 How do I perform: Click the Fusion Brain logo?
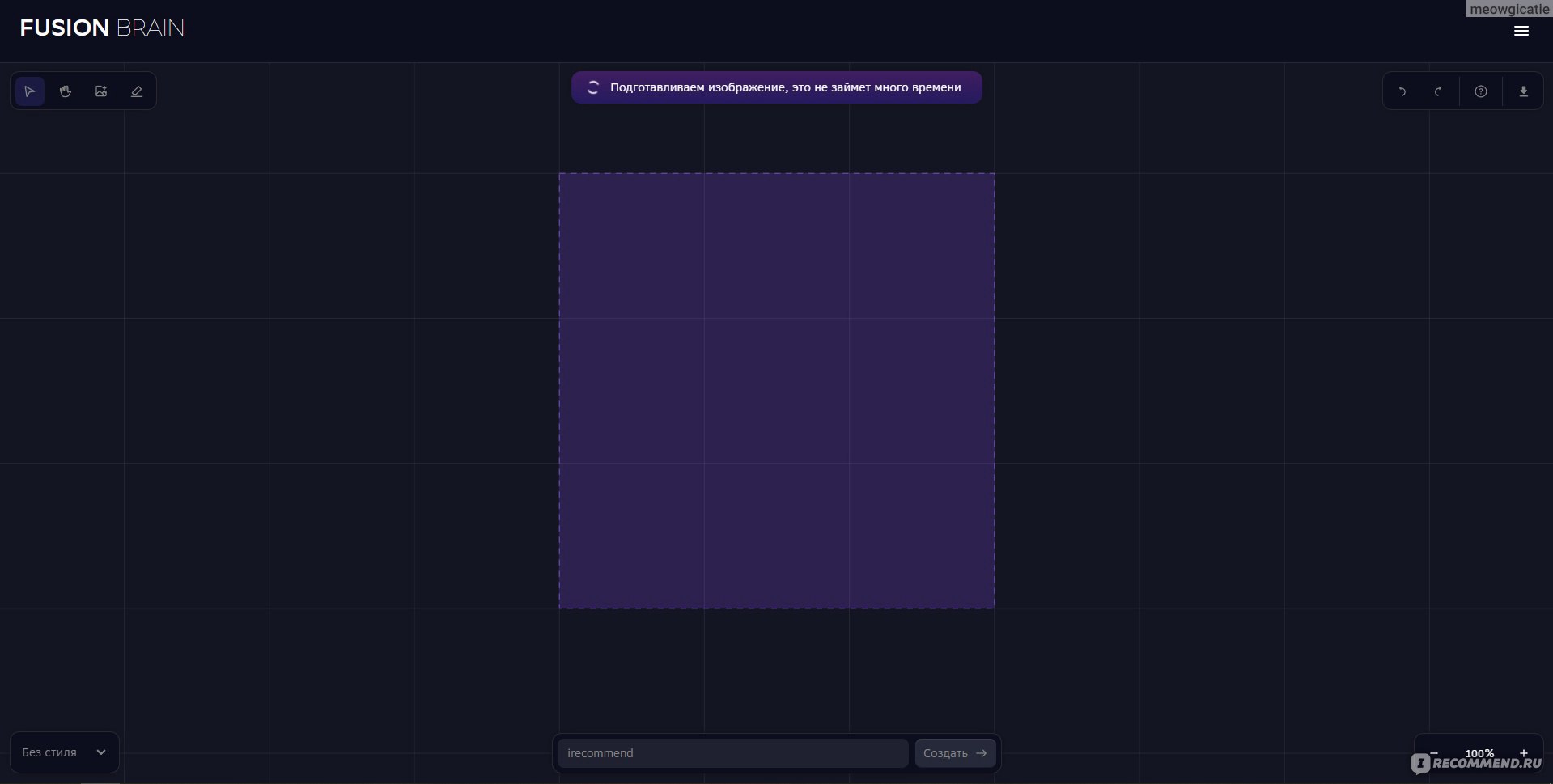[x=102, y=28]
